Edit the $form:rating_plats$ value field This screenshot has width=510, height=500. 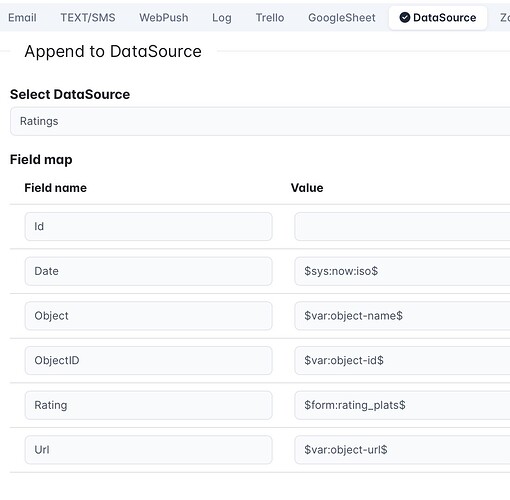click(x=402, y=405)
